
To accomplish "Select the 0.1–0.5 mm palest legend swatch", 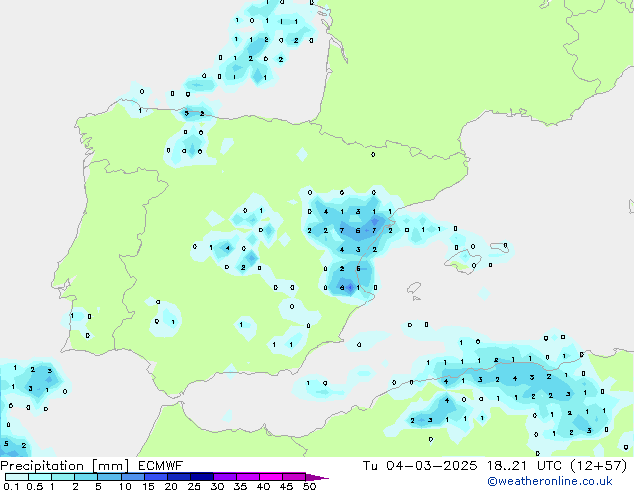I will point(17,477).
